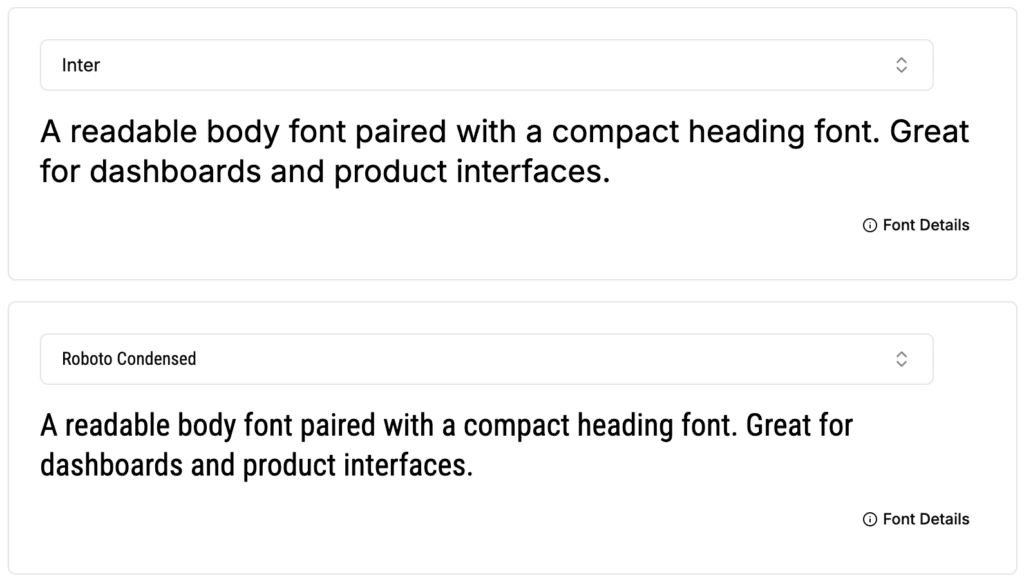Open Font Details for Roboto Condensed
The width and height of the screenshot is (1024, 583).
coord(925,520)
